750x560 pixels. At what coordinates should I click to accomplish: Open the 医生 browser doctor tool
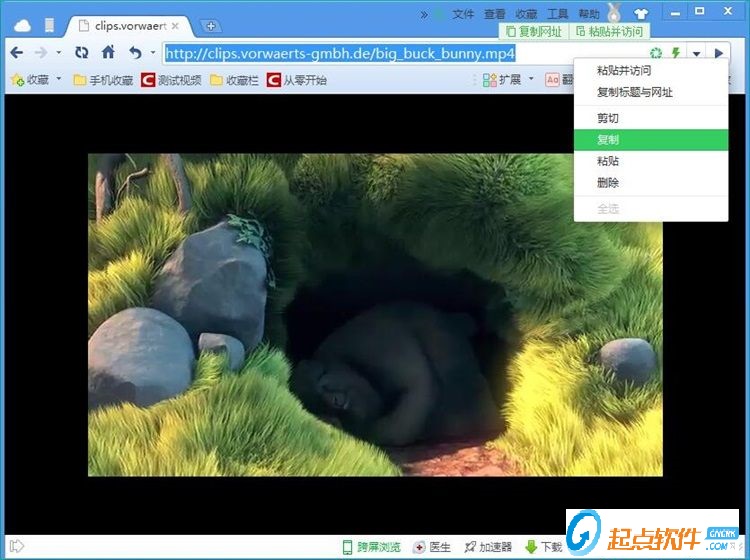pos(432,547)
